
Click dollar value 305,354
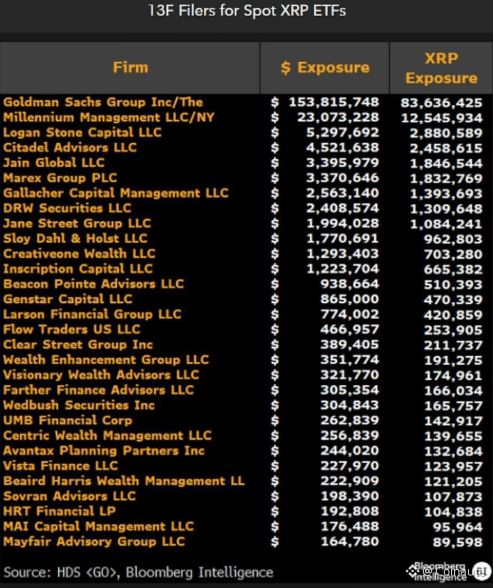349,390
